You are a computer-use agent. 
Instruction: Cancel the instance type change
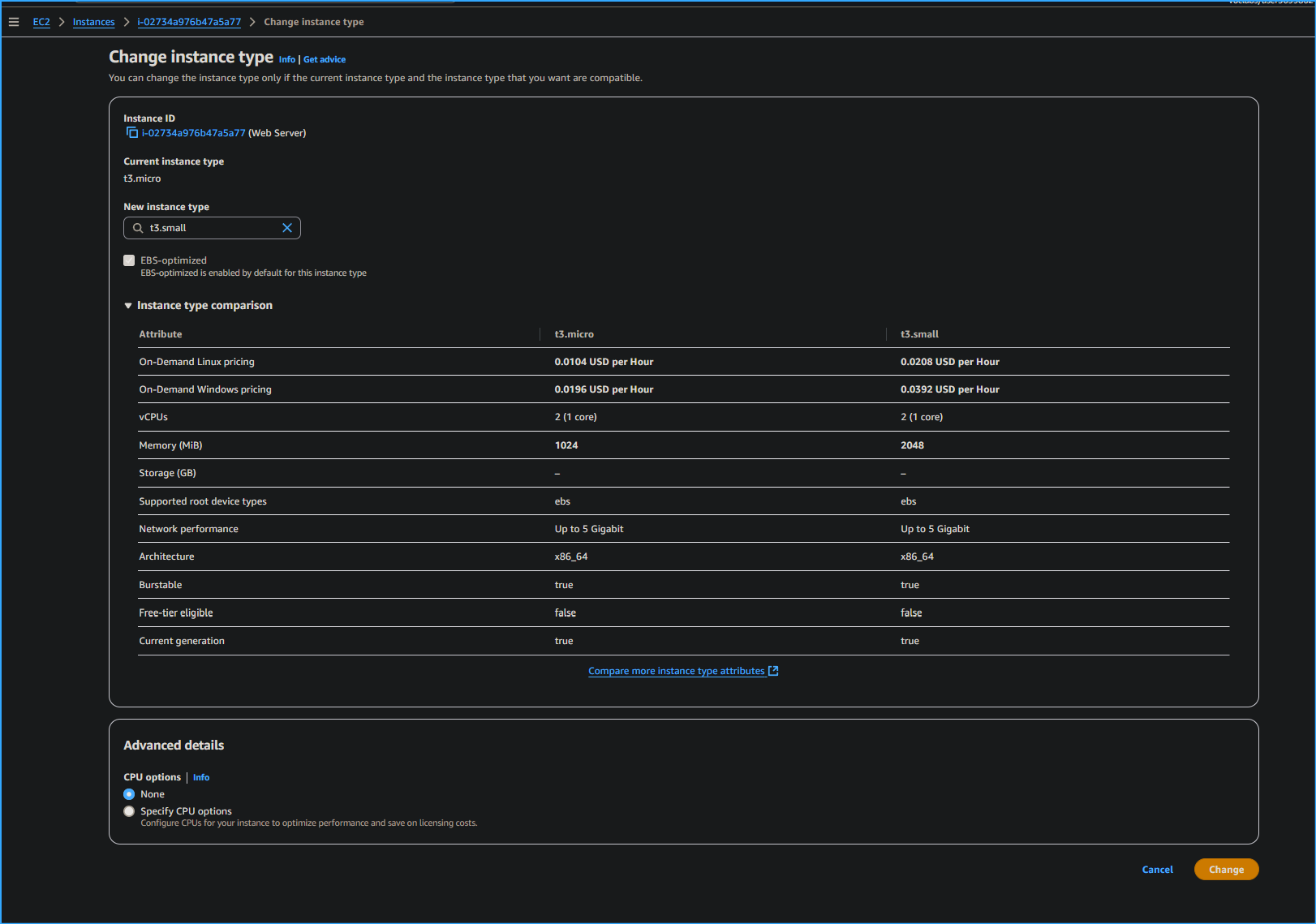[1157, 869]
